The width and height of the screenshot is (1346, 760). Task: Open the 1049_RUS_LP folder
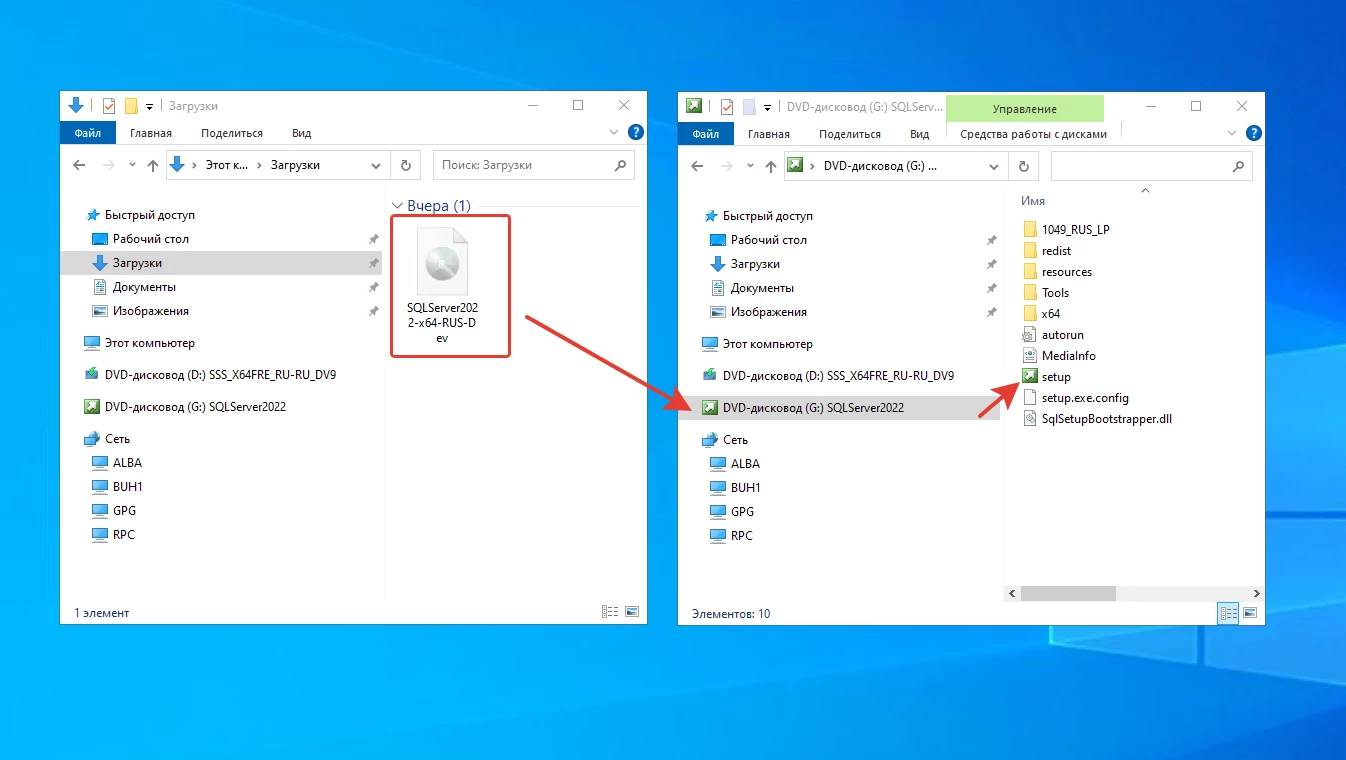click(x=1075, y=230)
